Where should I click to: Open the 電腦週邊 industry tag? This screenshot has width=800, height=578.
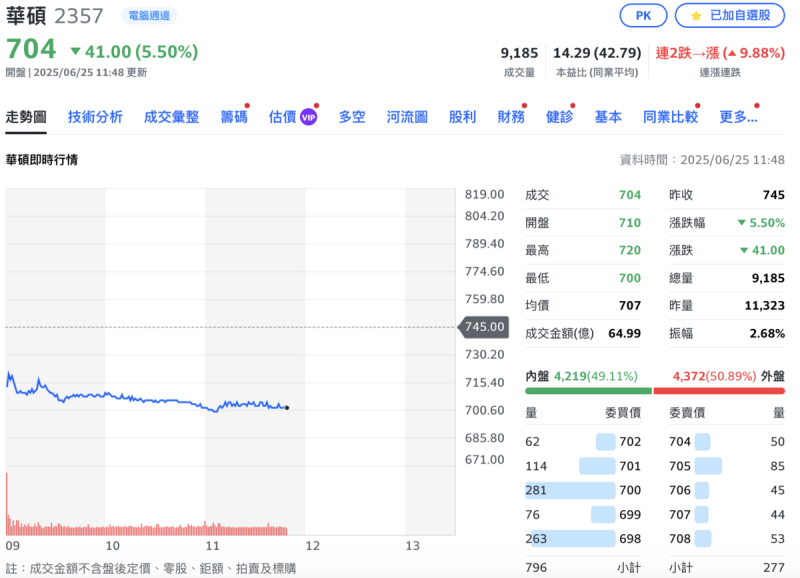(149, 16)
